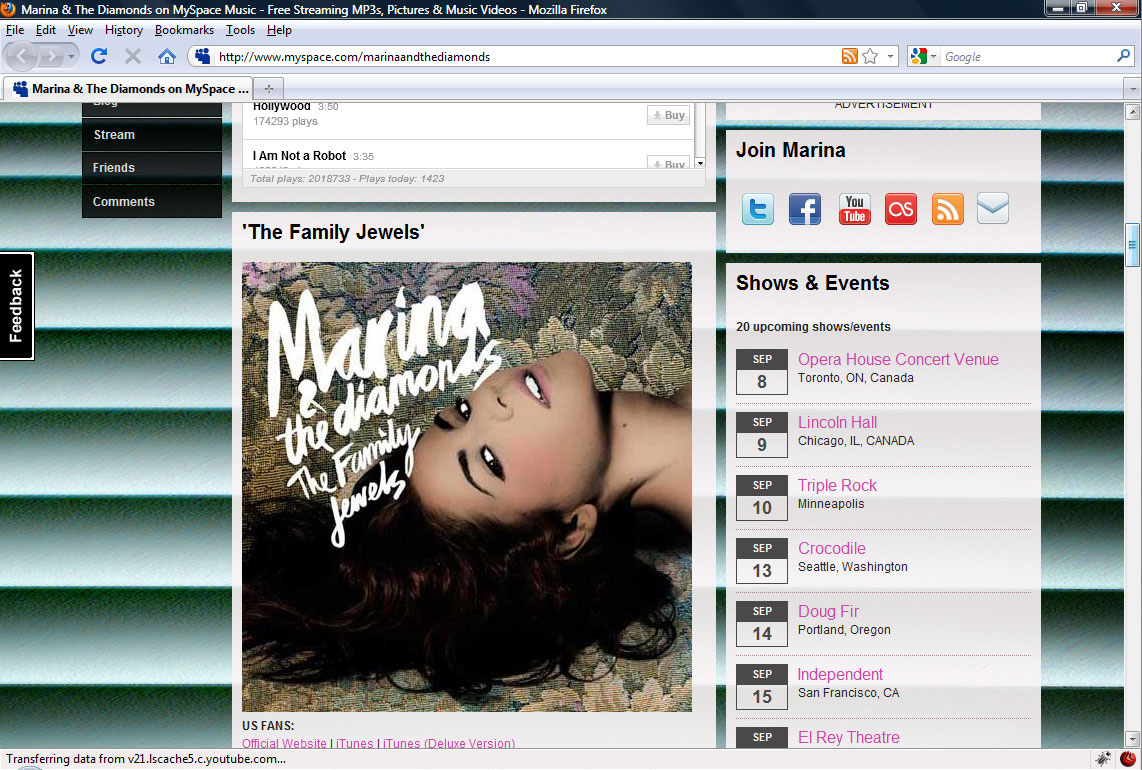Subscribe via RSS icon in address bar
1142x770 pixels.
(x=849, y=56)
